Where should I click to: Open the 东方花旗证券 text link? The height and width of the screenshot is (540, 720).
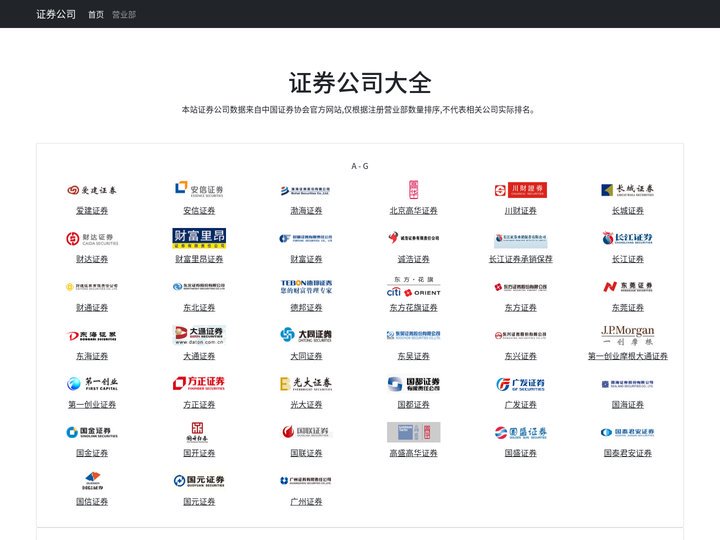click(414, 308)
